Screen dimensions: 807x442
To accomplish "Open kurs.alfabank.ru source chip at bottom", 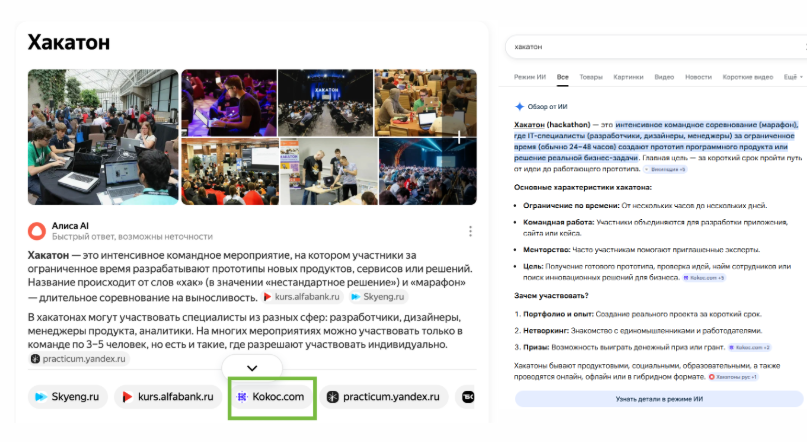I will point(168,397).
